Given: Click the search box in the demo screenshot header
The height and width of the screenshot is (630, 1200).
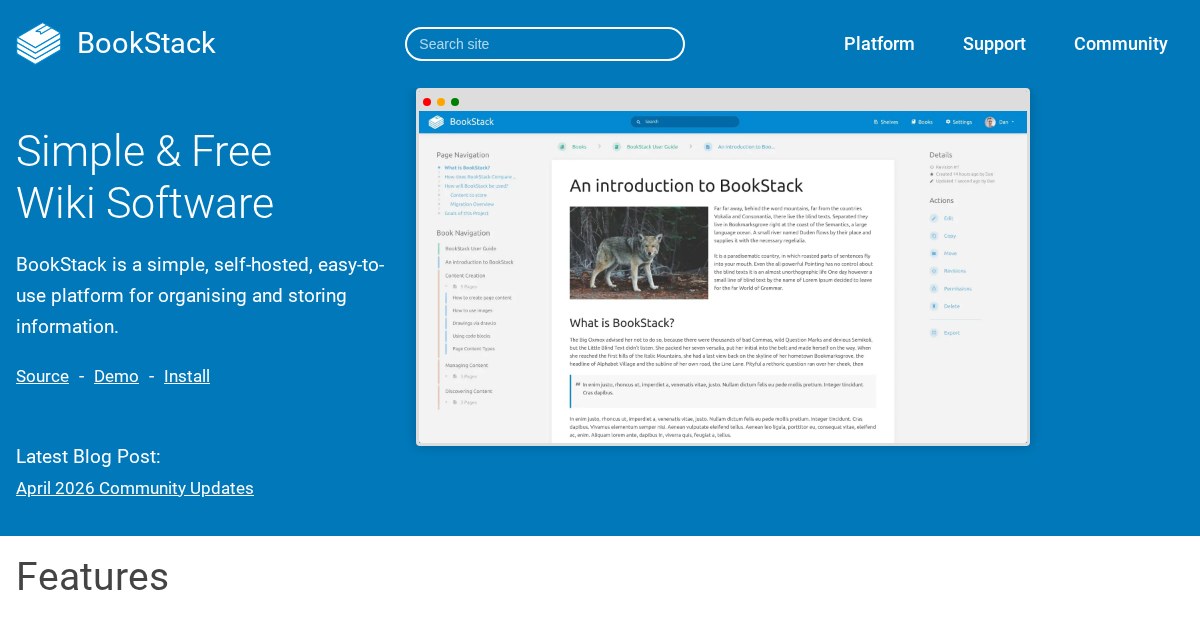Looking at the screenshot, I should (x=685, y=122).
